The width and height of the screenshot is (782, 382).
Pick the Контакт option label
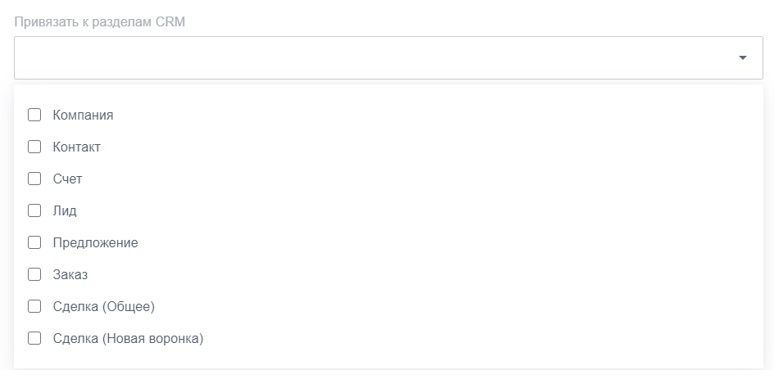coord(77,147)
